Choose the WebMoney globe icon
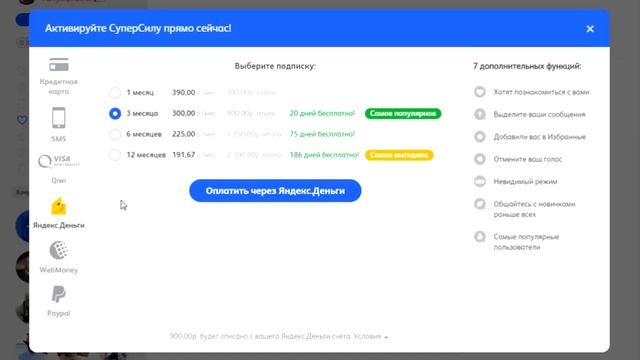This screenshot has height=360, width=640. click(58, 250)
